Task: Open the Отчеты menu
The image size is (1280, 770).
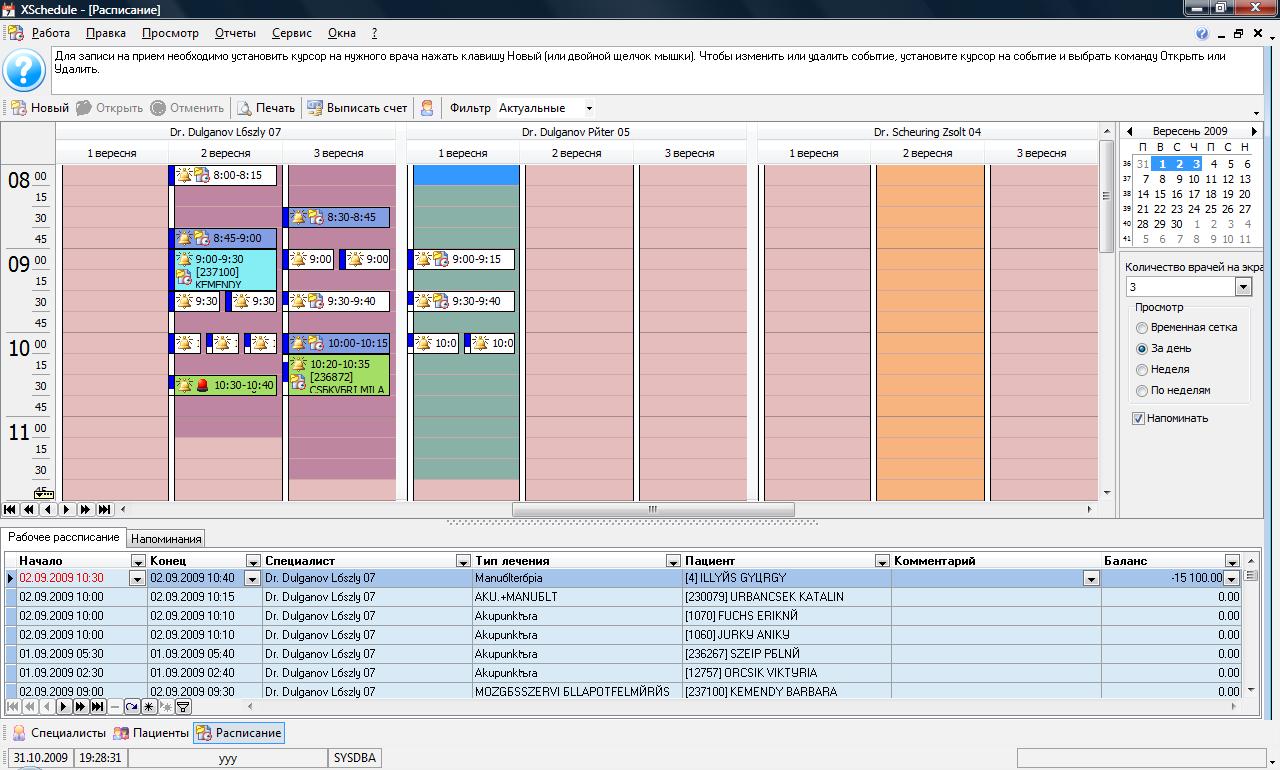Action: point(235,33)
